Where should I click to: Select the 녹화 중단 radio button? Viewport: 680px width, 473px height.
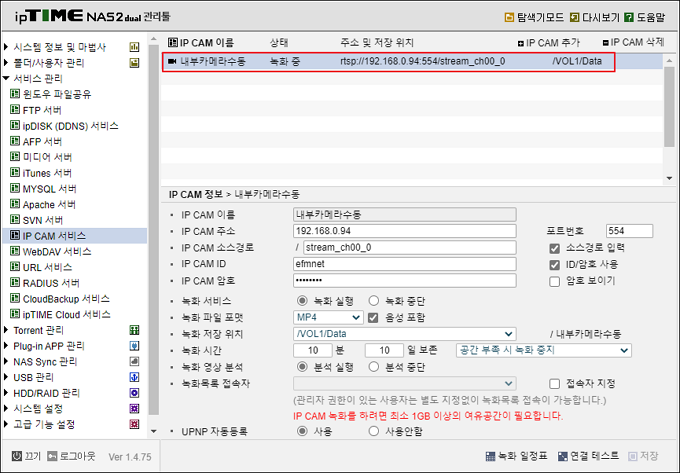click(374, 300)
